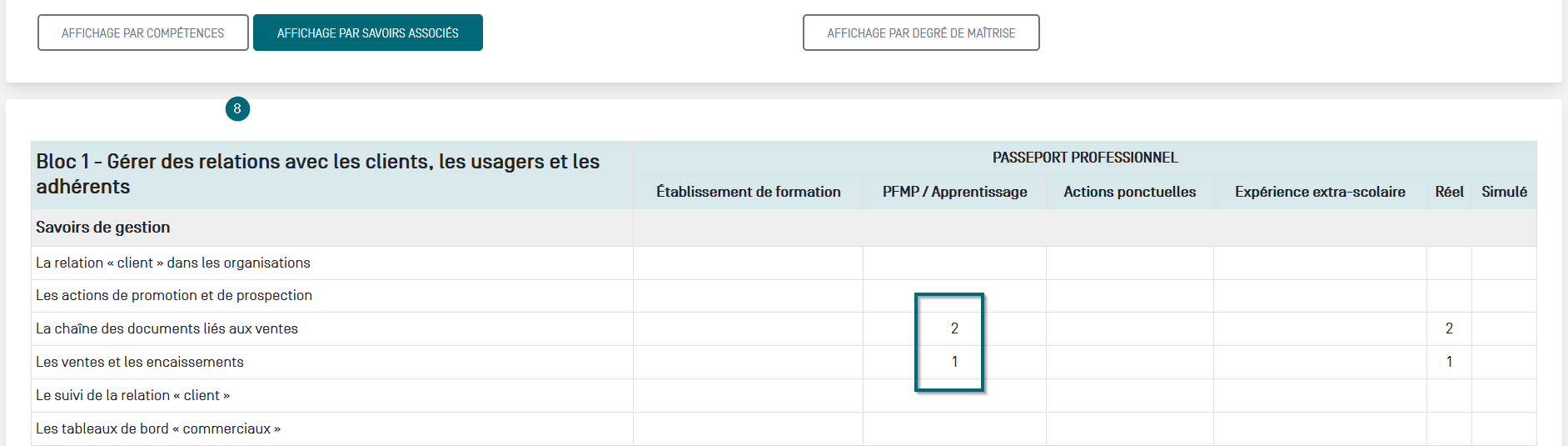Click the circled number 8 badge
This screenshot has width=1568, height=446.
pos(237,109)
